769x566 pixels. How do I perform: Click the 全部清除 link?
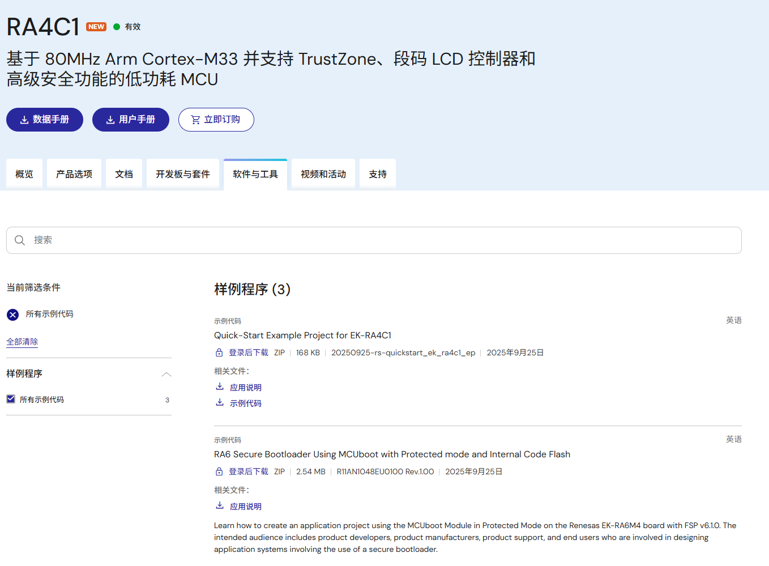pyautogui.click(x=22, y=342)
